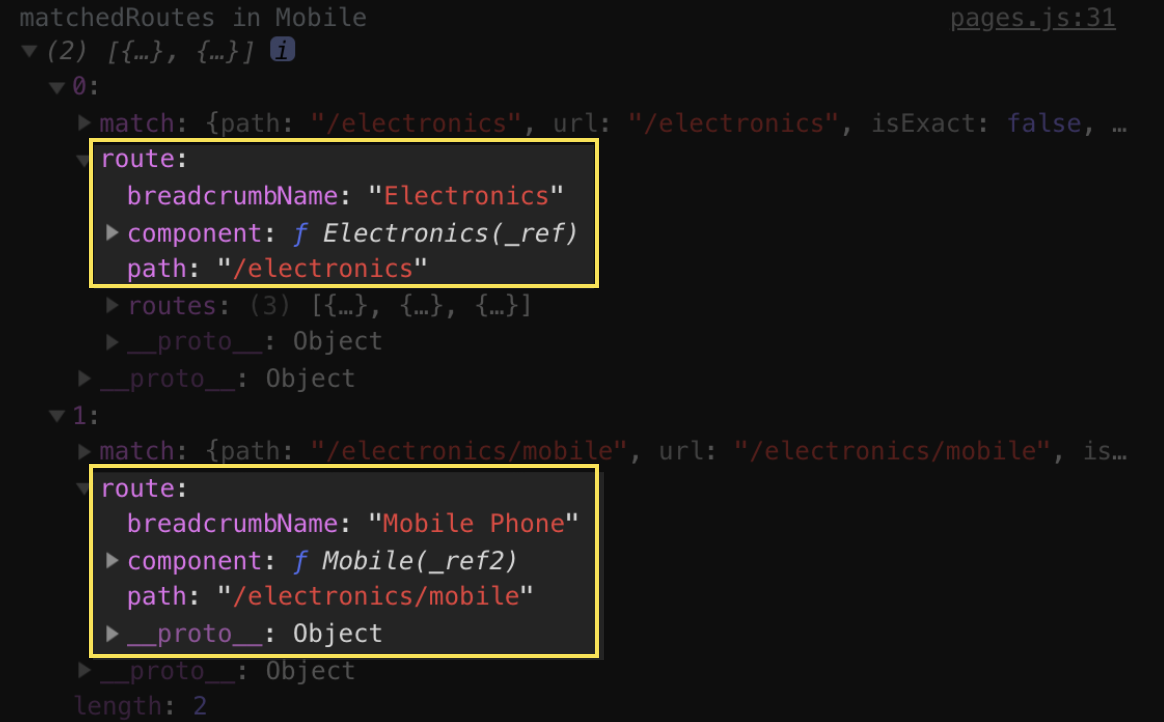Expand the Electronics(_ref) component function
This screenshot has width=1164, height=722.
112,232
